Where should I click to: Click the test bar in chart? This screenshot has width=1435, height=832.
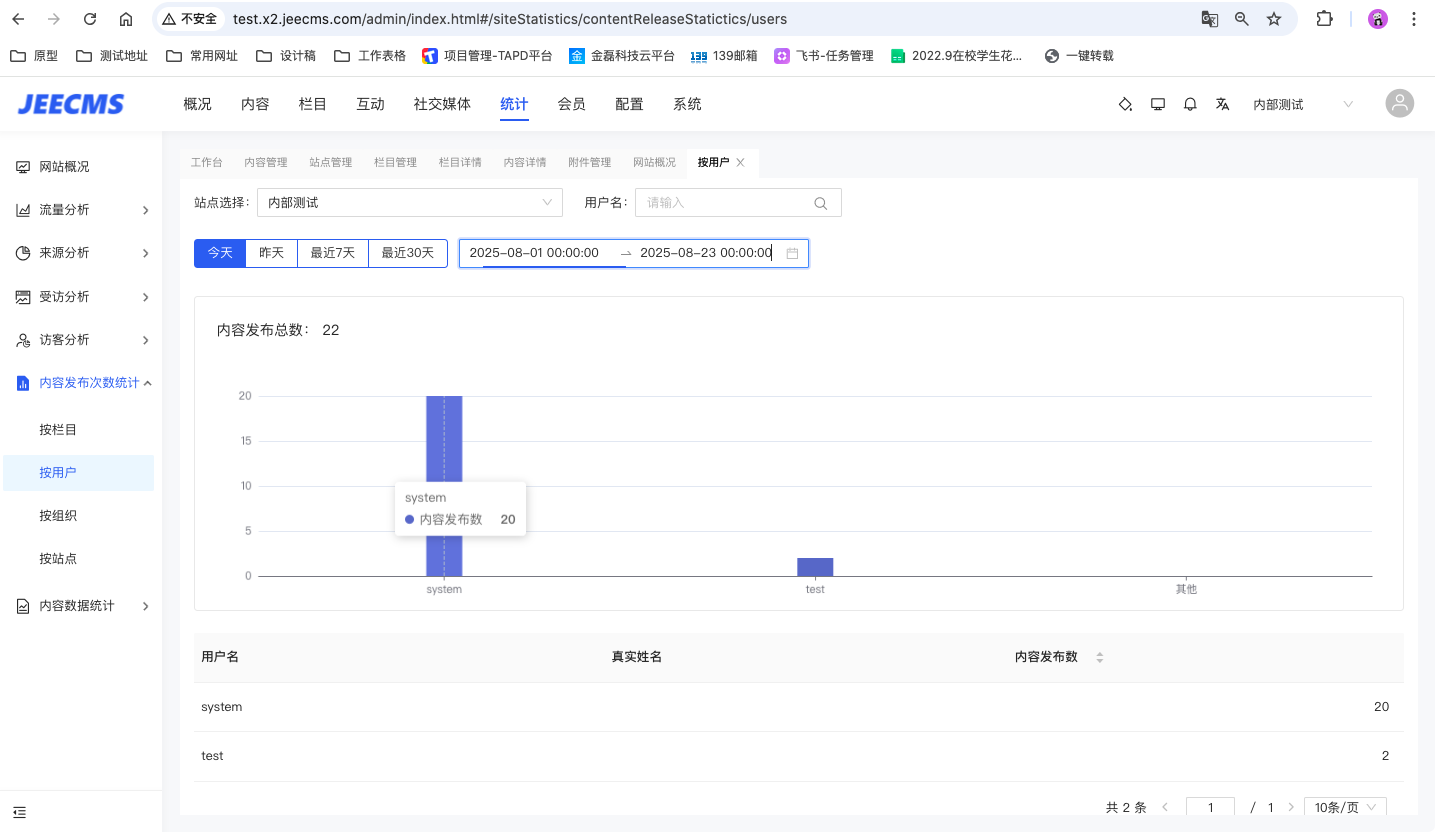click(815, 567)
